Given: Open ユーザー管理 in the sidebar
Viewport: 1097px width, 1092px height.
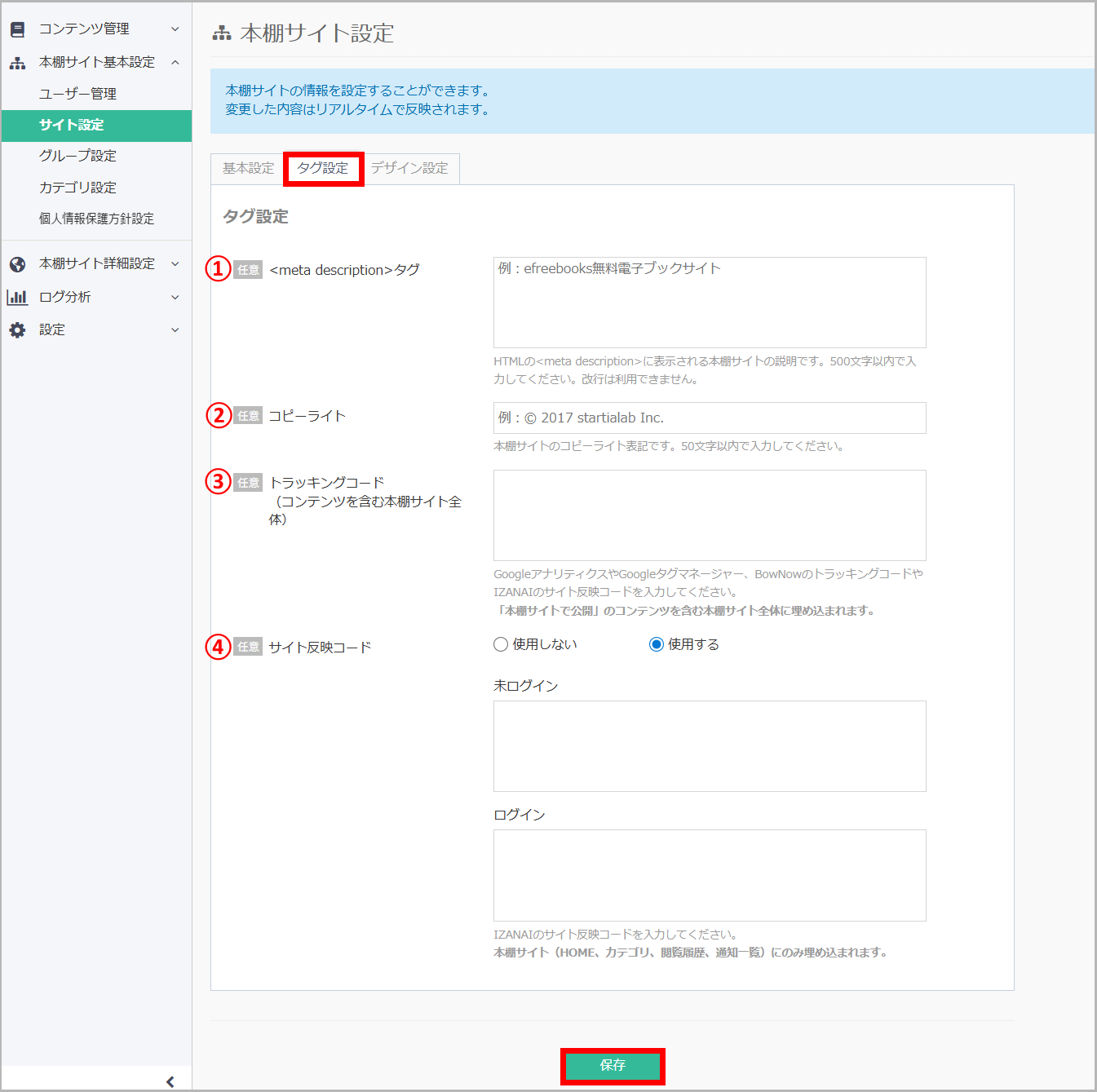Looking at the screenshot, I should (x=77, y=94).
